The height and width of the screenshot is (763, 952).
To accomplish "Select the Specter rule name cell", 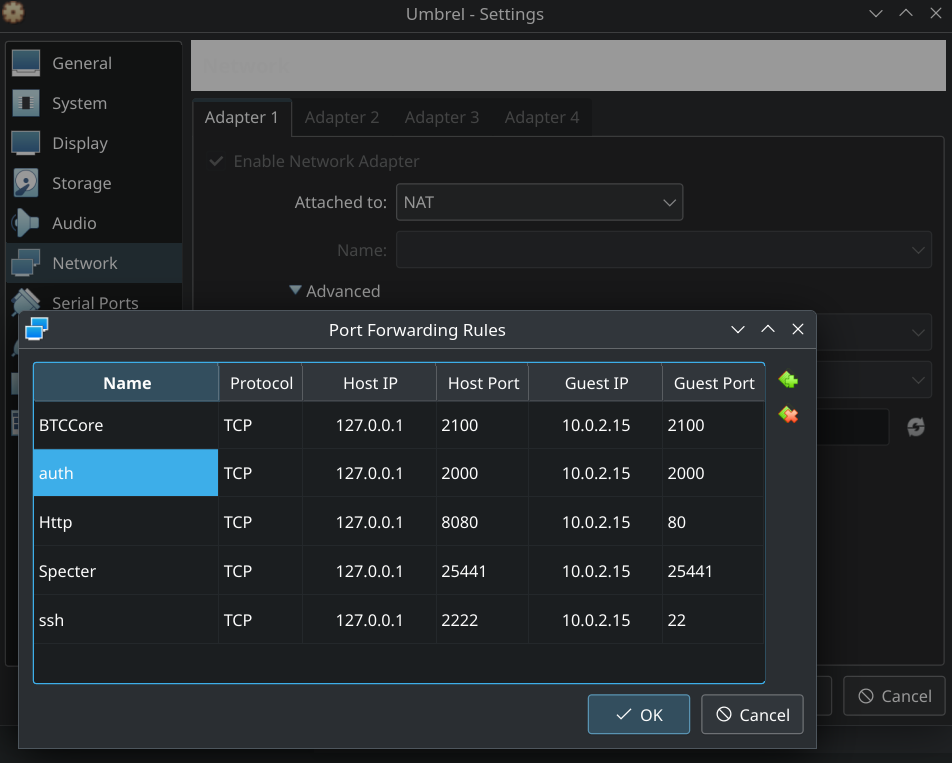I will click(x=126, y=571).
